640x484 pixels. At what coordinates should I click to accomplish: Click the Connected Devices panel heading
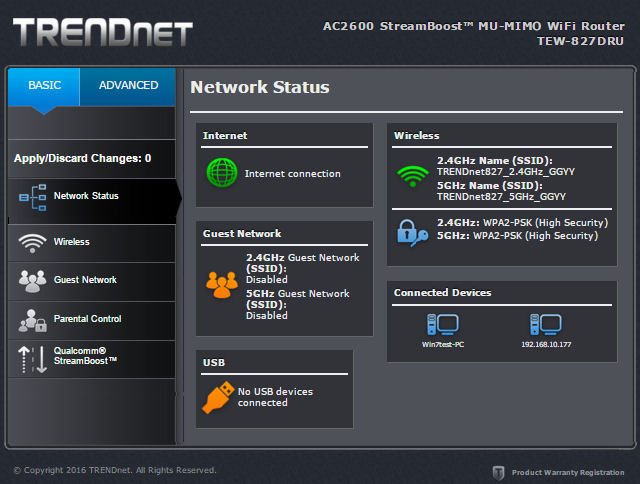point(442,293)
